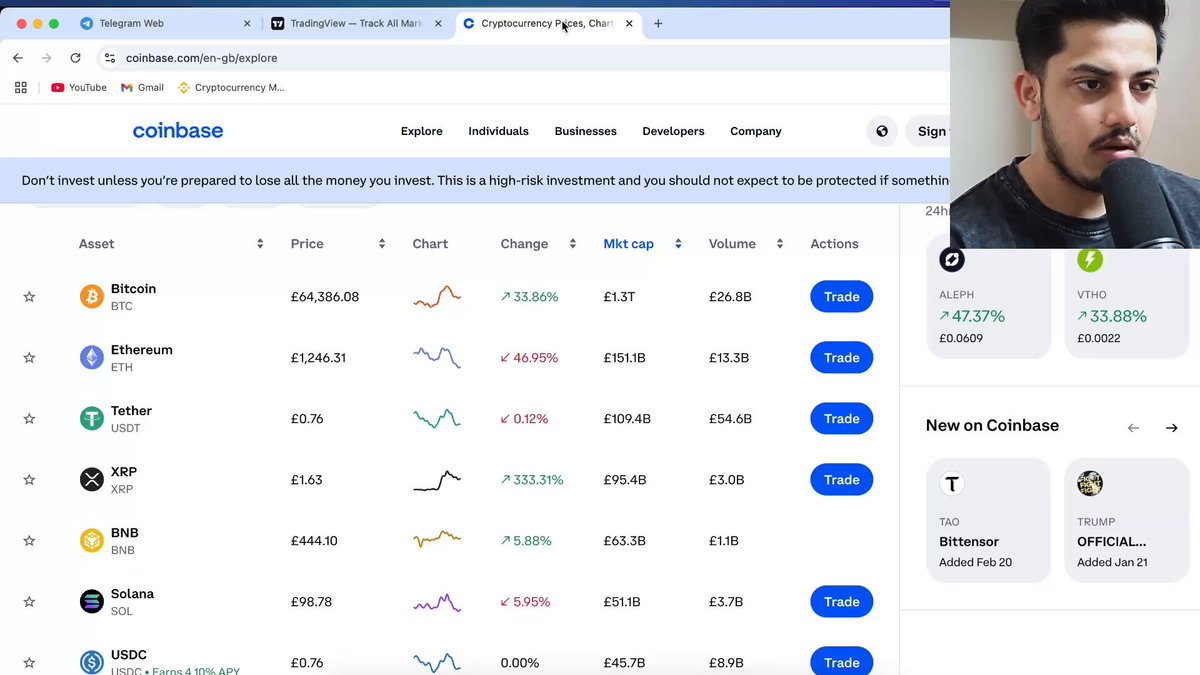Viewport: 1200px width, 675px height.
Task: Trade Ethereum with its Trade button
Action: [841, 358]
